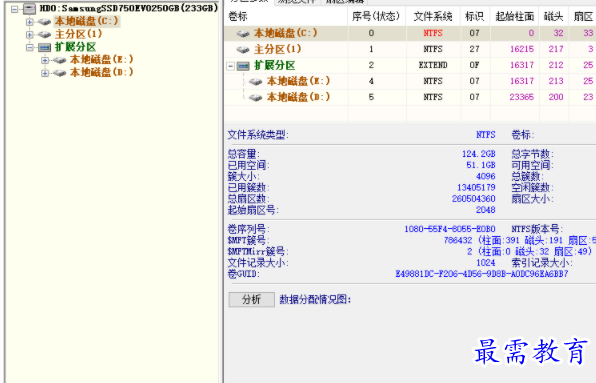The width and height of the screenshot is (596, 383).
Task: Expand 主分区(1) node in the tree
Action: pos(29,35)
